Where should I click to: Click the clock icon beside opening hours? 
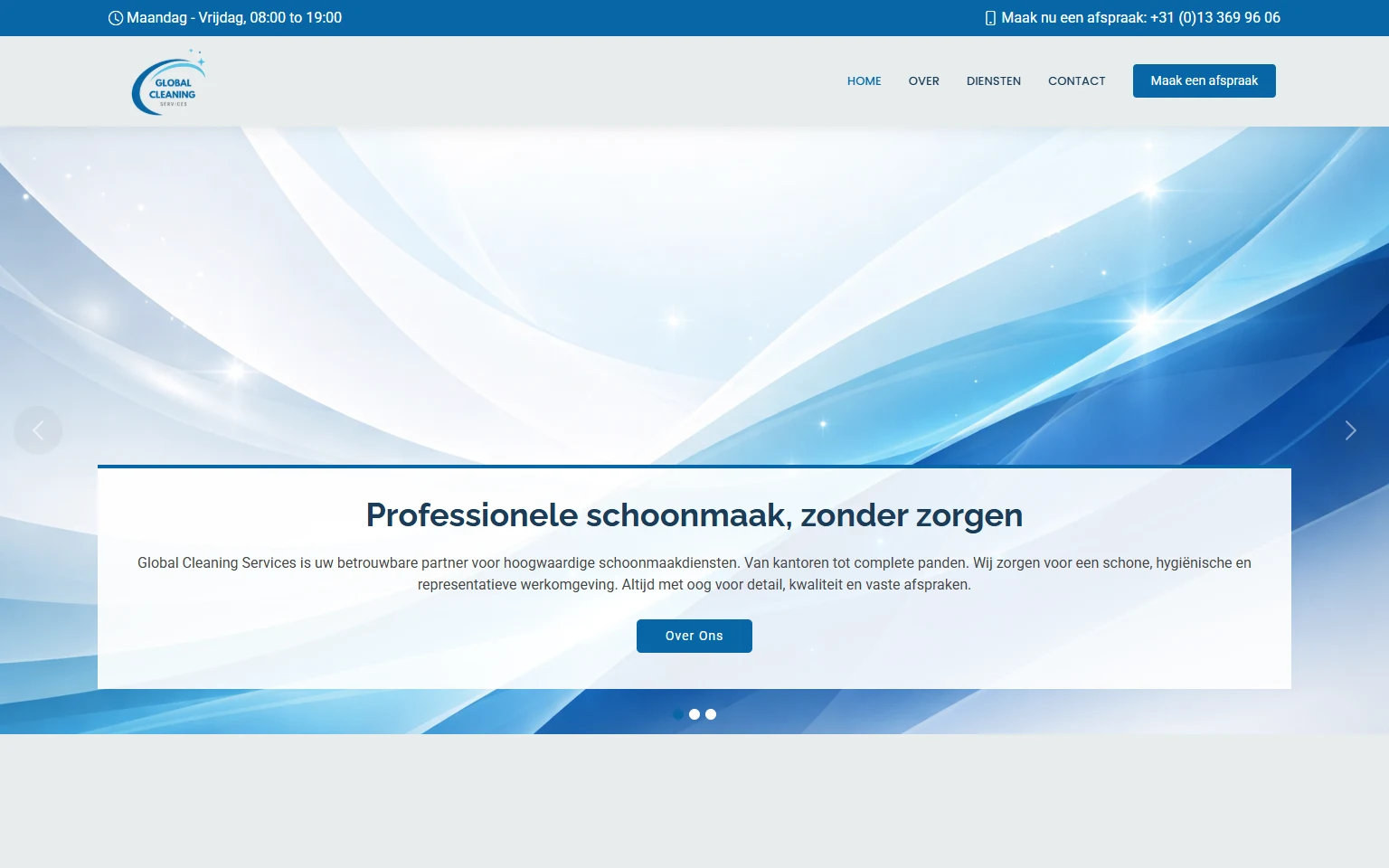point(116,18)
